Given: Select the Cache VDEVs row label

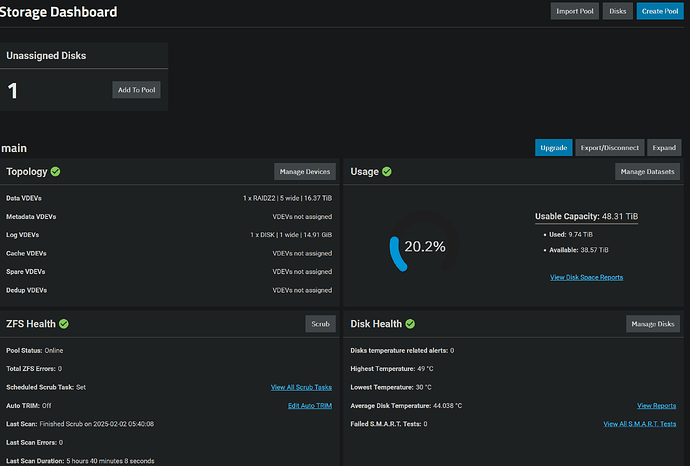Looking at the screenshot, I should [26, 253].
